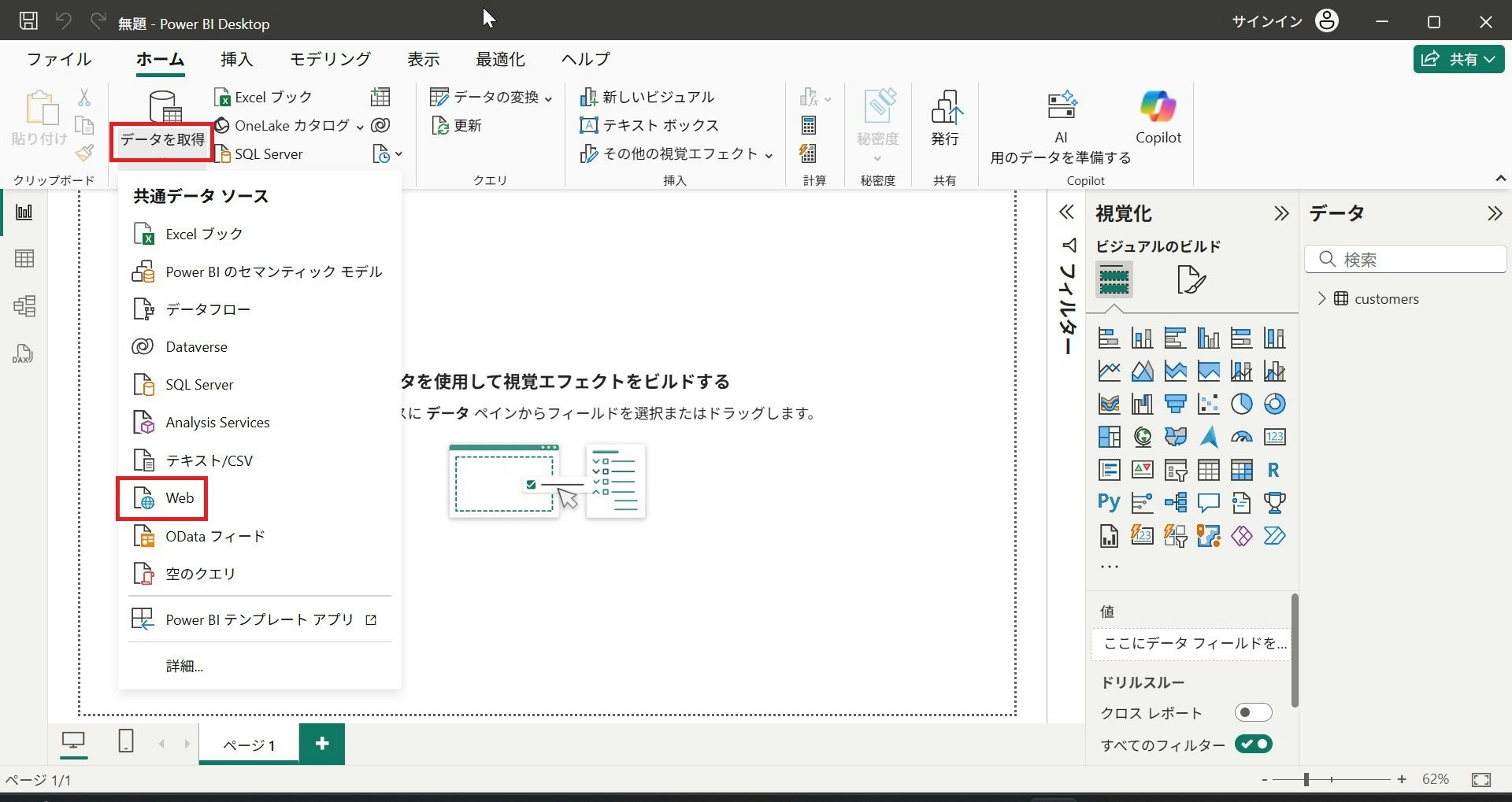
Task: Open Power BI テンプレート アプリ link
Action: point(260,619)
